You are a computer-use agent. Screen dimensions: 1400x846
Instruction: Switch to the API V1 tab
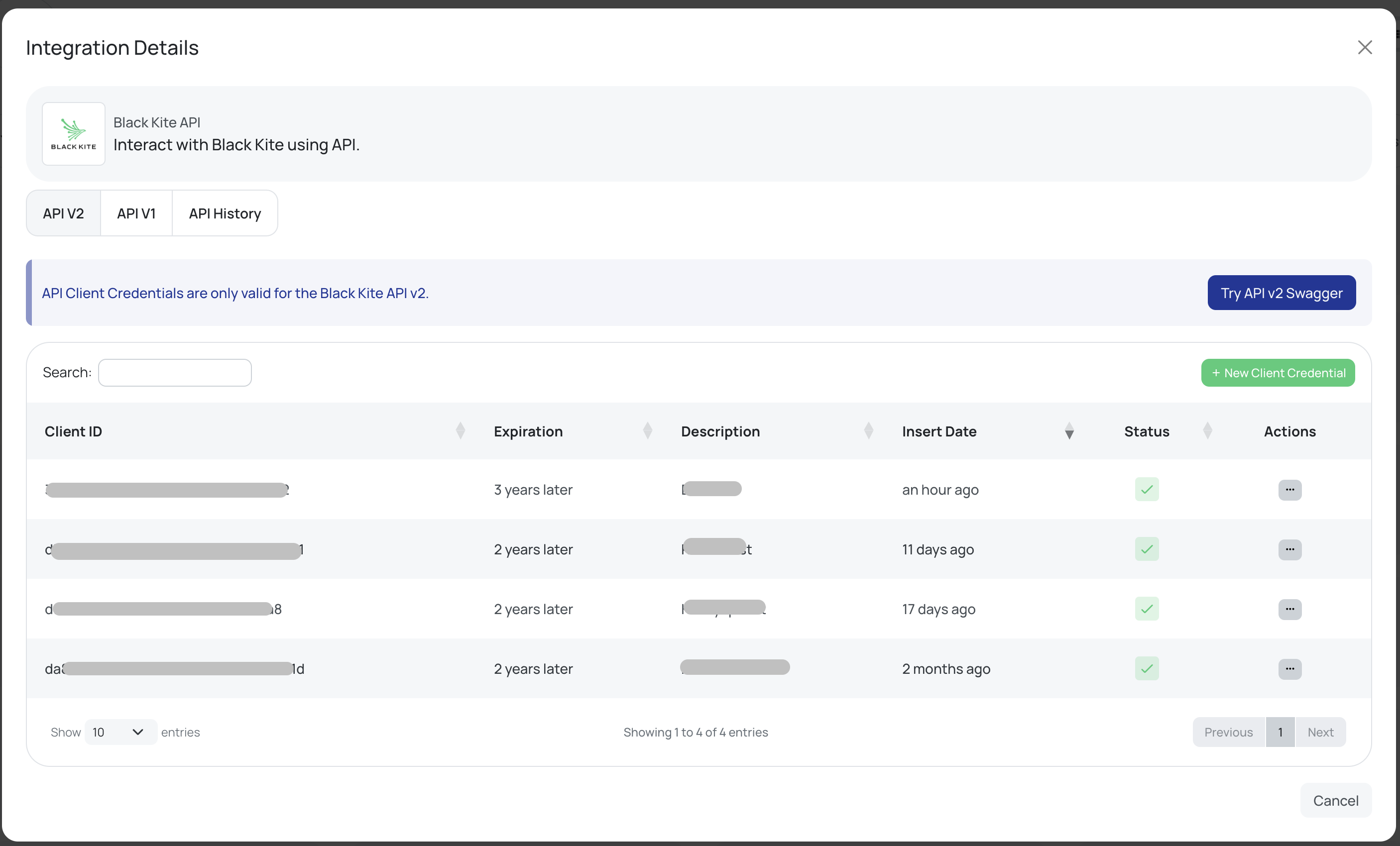coord(136,213)
